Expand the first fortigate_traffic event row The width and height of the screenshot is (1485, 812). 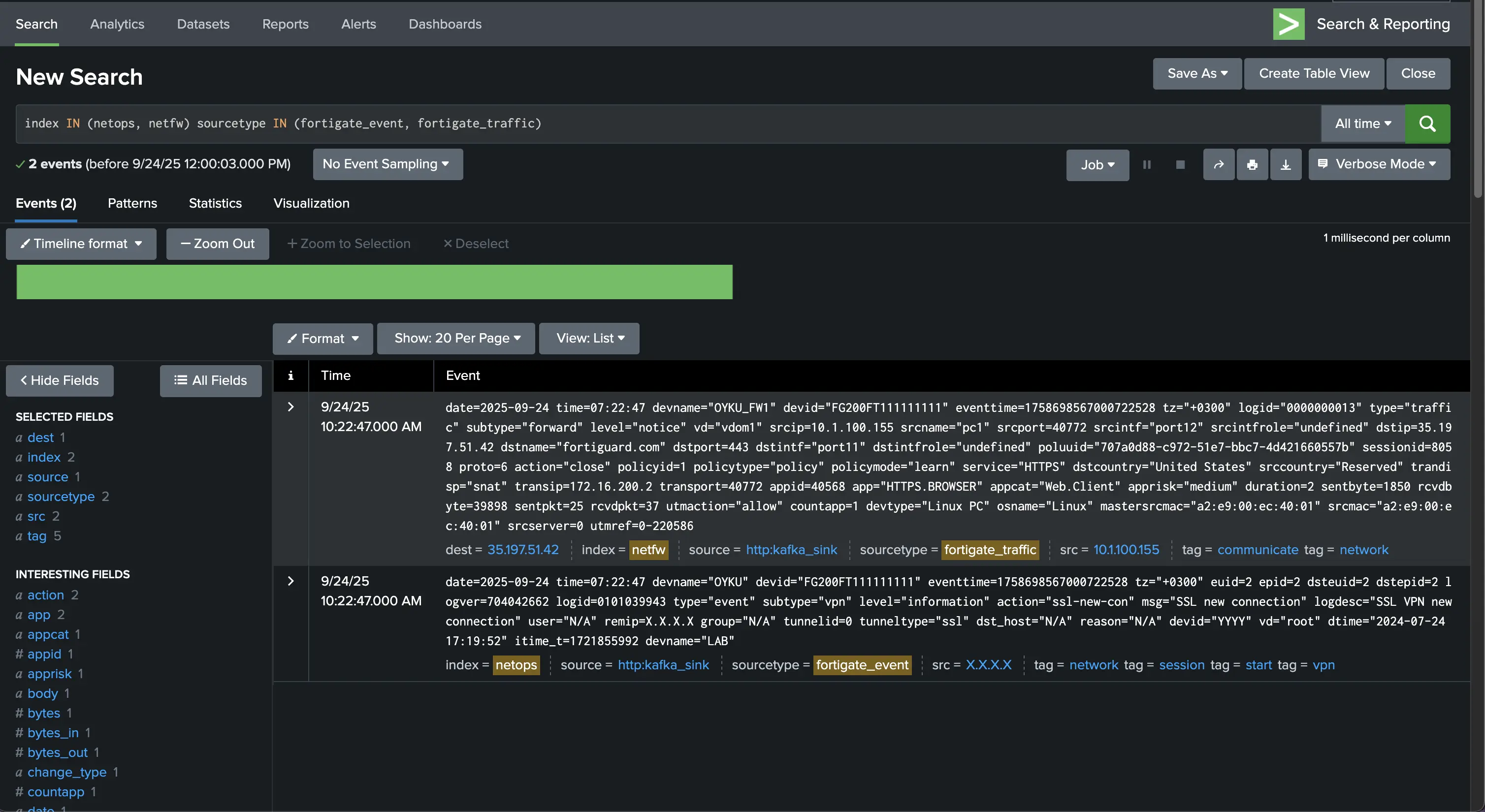coord(291,407)
